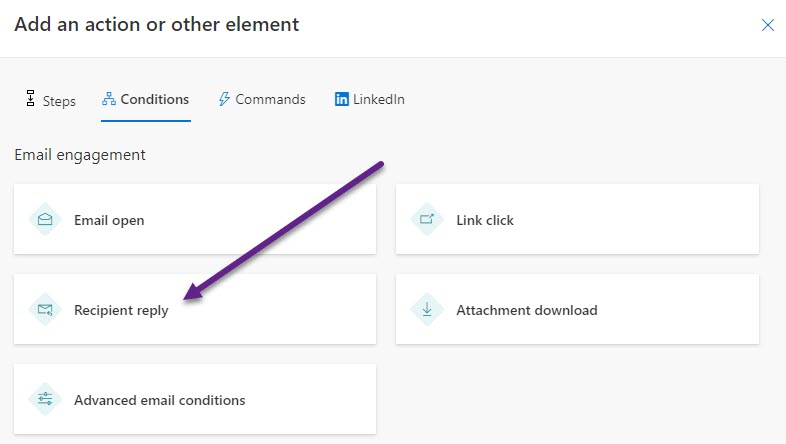Viewport: 786px width, 444px height.
Task: Click the Attachment download arrow icon
Action: [x=427, y=310]
